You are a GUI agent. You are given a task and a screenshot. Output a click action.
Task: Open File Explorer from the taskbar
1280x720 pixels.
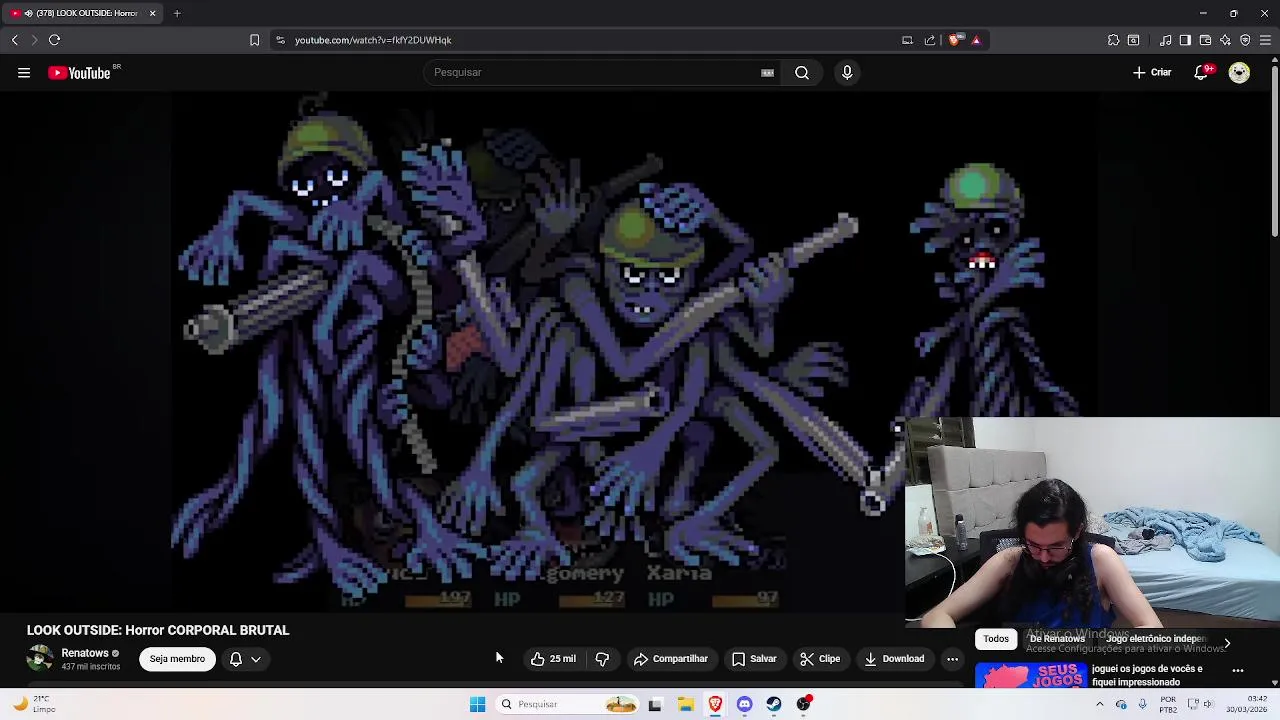(x=685, y=704)
